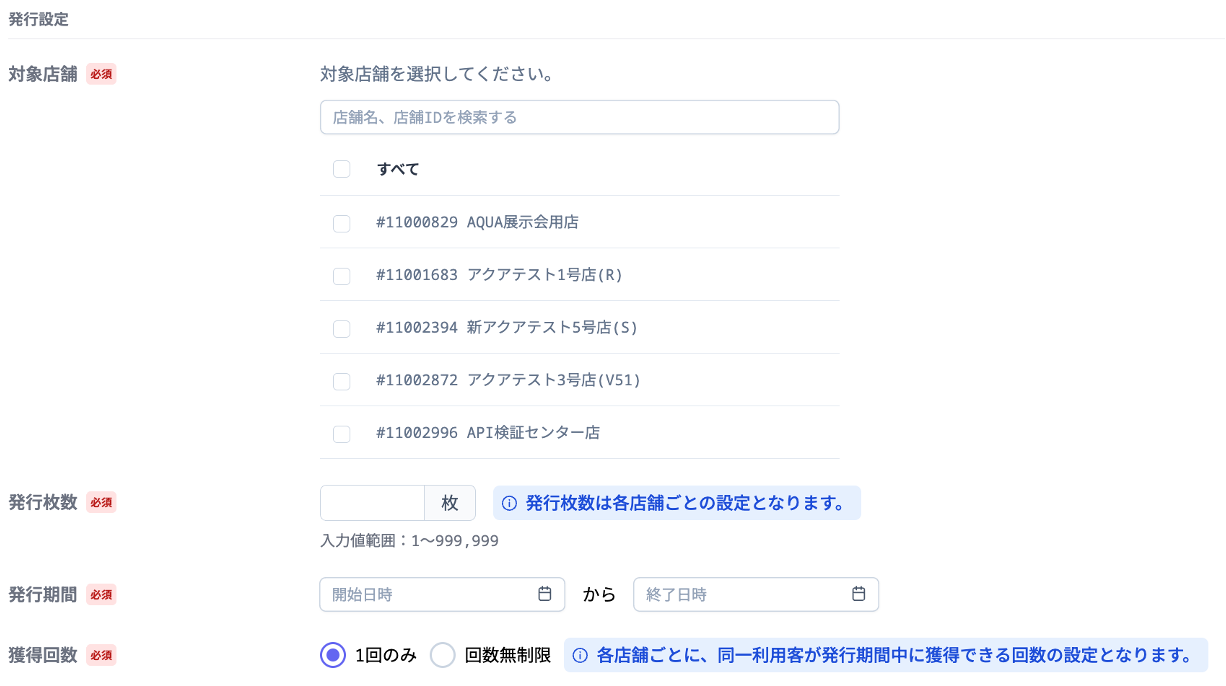The height and width of the screenshot is (686, 1226).
Task: Check the すべて checkbox
Action: (342, 169)
